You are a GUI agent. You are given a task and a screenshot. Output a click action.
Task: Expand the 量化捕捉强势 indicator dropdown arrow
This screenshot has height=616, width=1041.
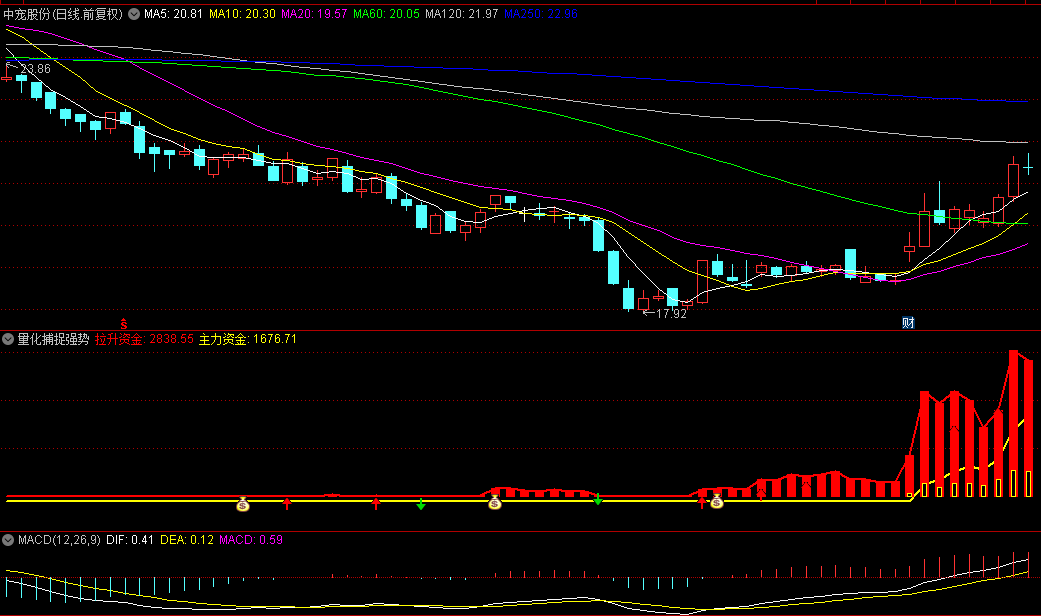pyautogui.click(x=8, y=339)
